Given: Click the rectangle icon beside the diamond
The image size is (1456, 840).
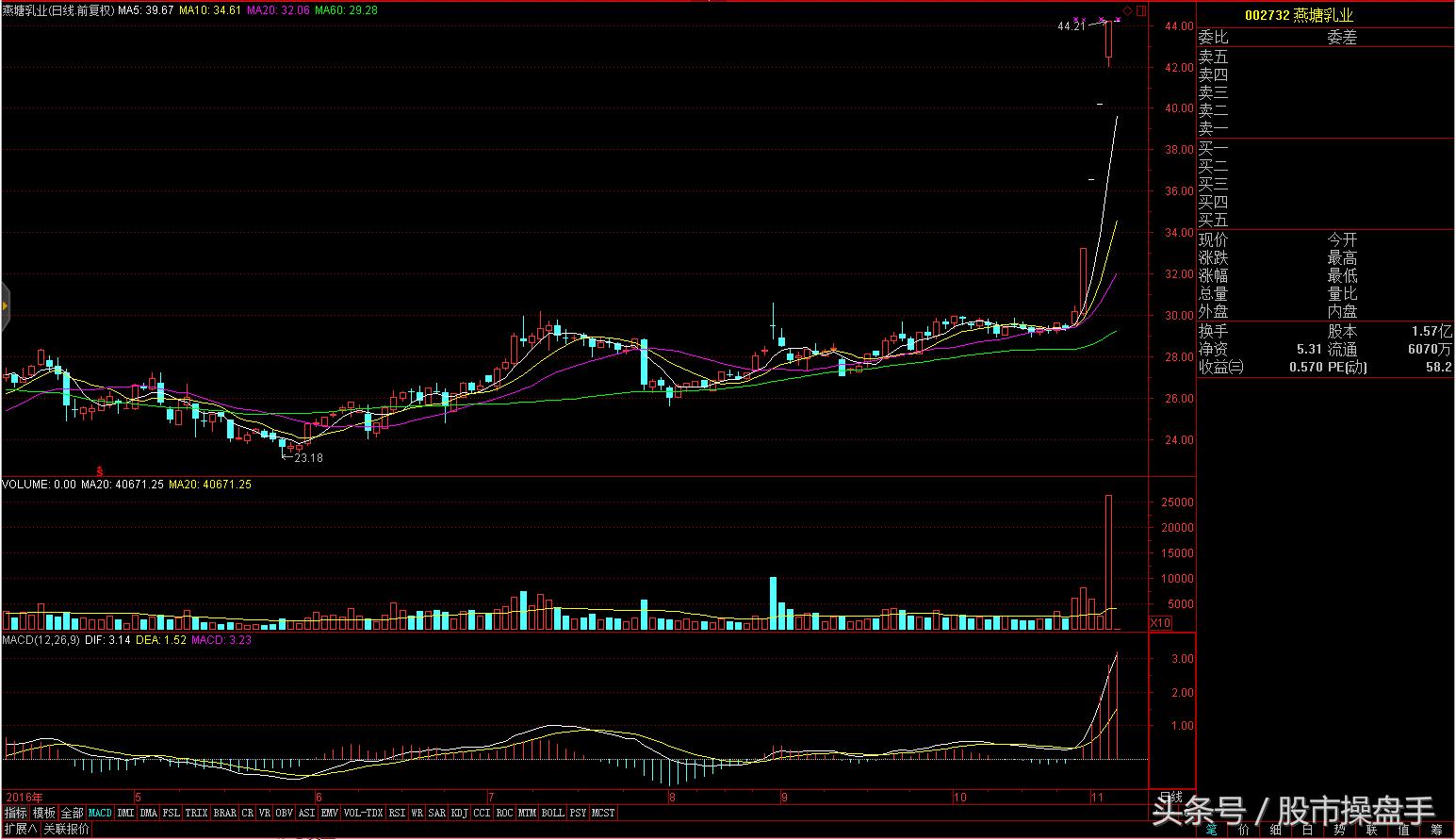Looking at the screenshot, I should click(x=1141, y=10).
